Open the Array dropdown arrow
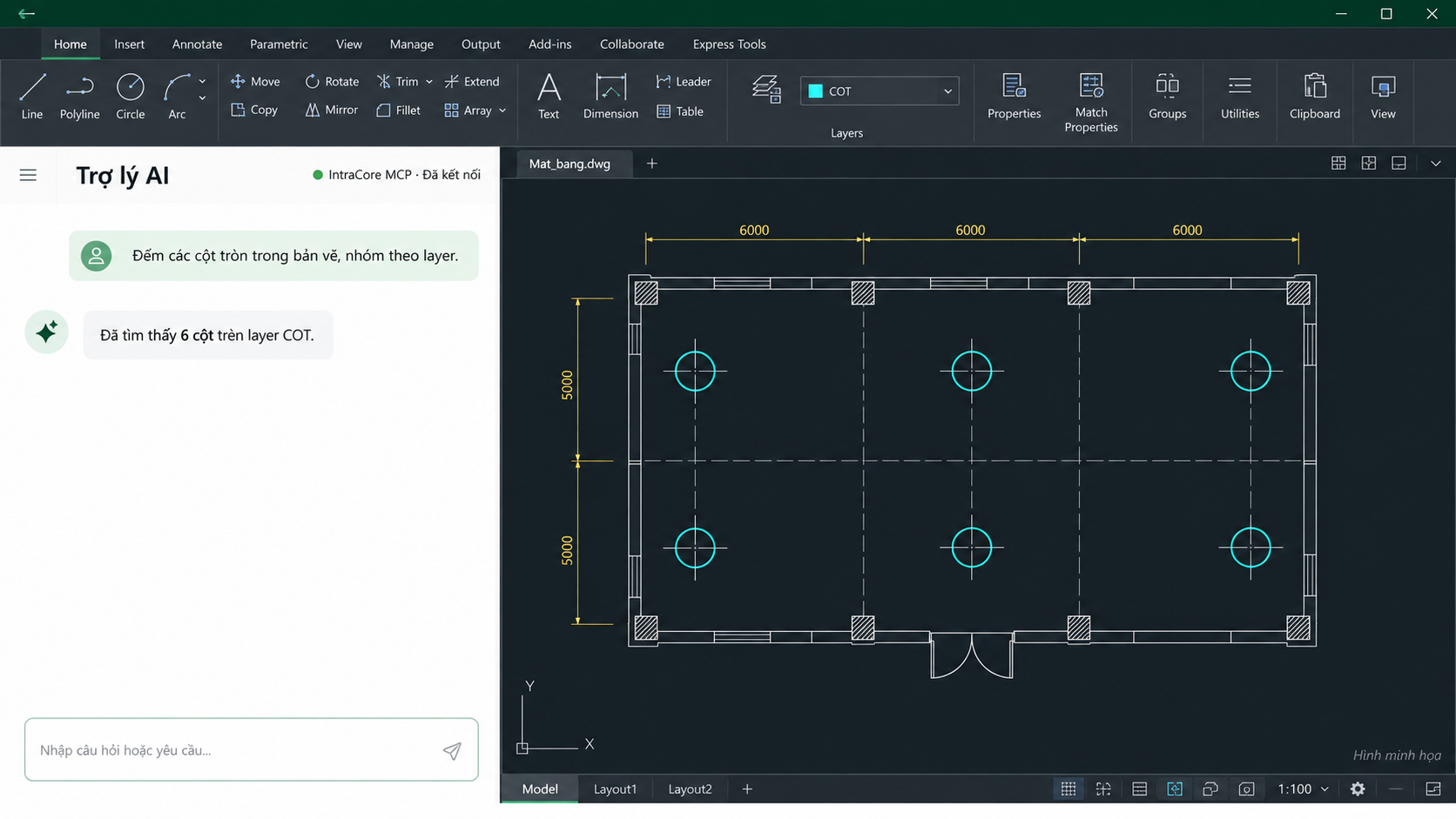Viewport: 1456px width, 819px height. click(502, 111)
